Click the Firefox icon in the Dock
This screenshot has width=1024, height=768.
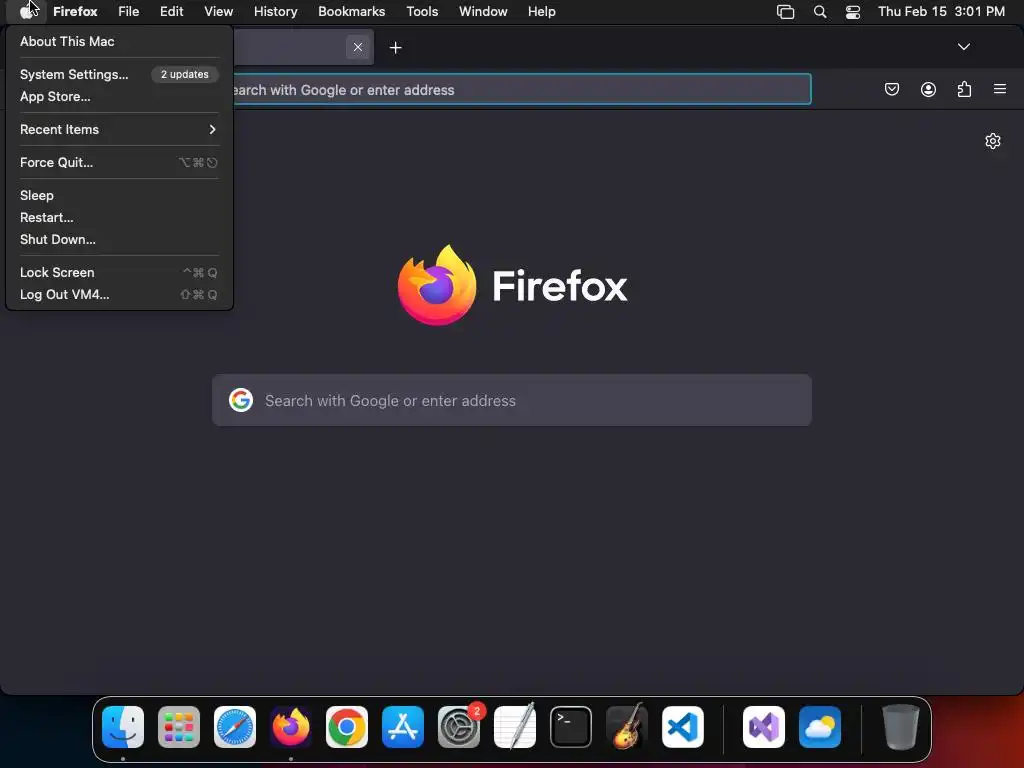291,727
